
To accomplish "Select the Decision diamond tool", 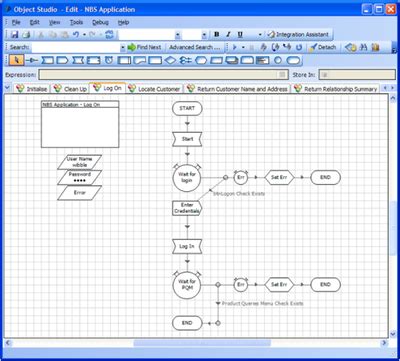I will pos(170,60).
